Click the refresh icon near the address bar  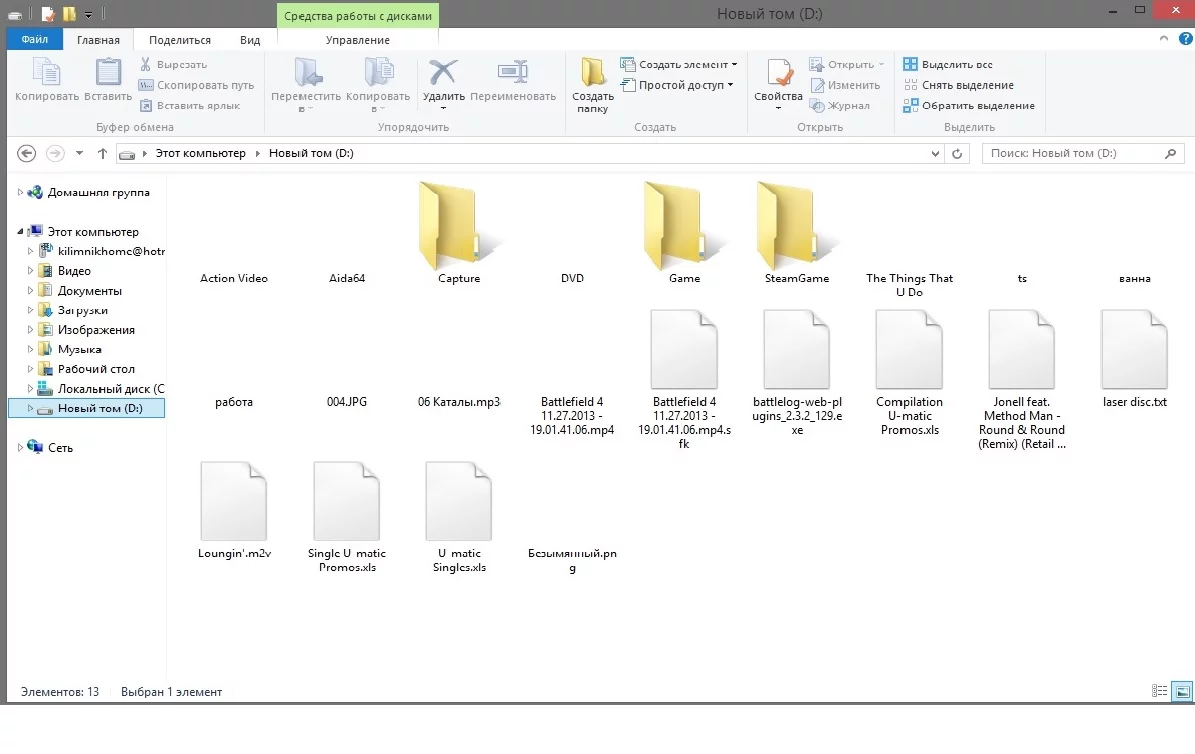click(x=957, y=153)
